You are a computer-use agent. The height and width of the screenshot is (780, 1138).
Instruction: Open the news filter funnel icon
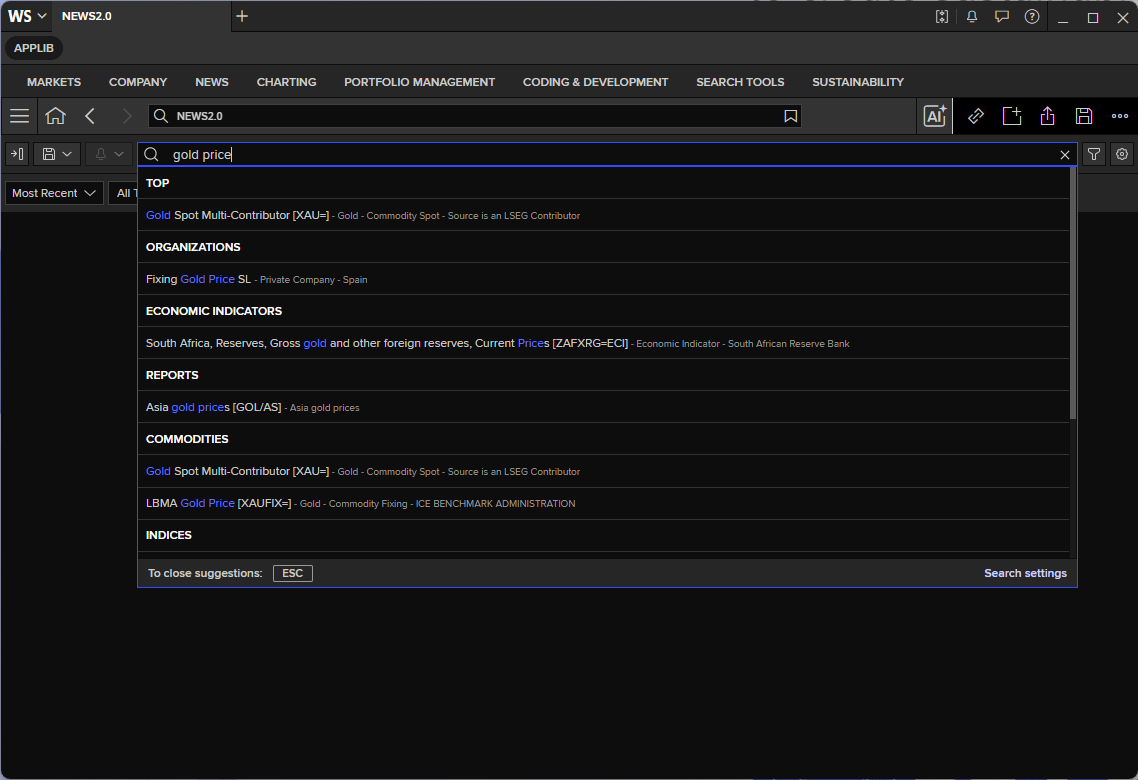1094,154
